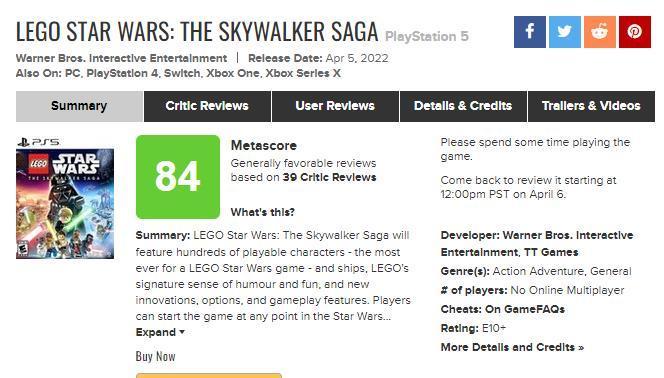
Task: Switch to the Critic Reviews tab
Action: click(x=207, y=106)
